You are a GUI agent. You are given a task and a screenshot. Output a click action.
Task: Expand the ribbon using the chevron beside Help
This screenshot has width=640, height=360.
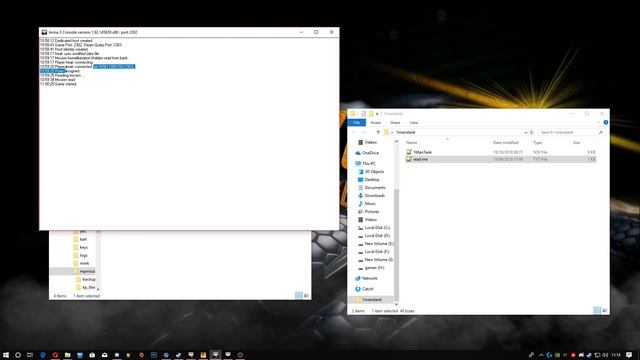(599, 122)
